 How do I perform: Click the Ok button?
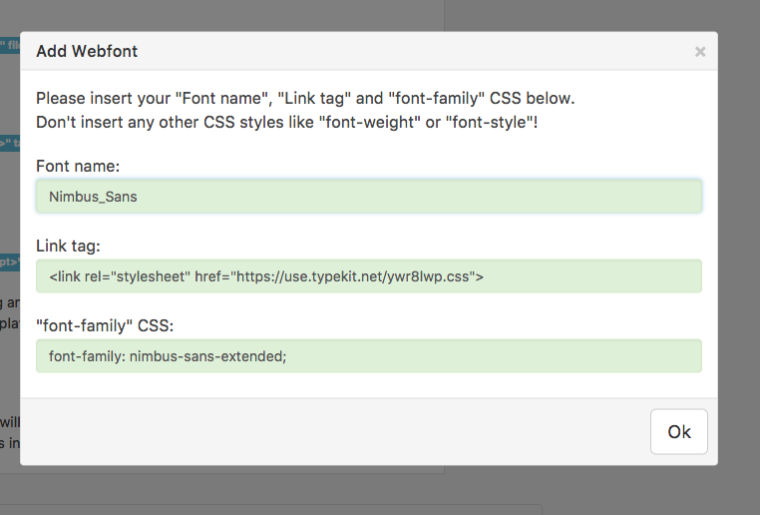tap(679, 432)
